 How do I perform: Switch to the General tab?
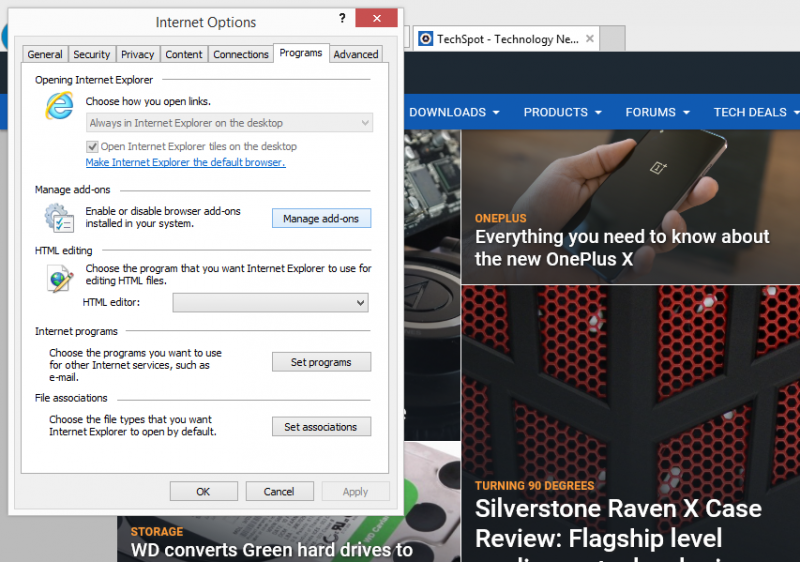click(x=45, y=54)
